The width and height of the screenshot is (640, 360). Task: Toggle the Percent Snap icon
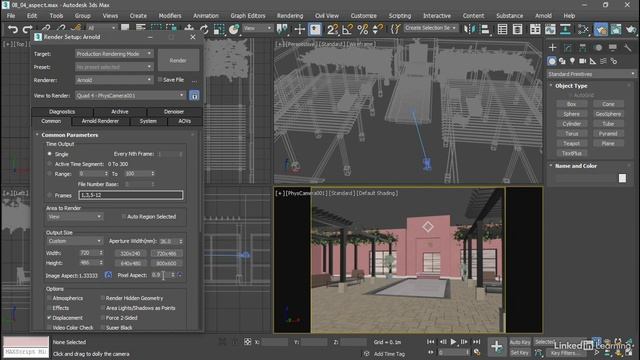tap(362, 29)
